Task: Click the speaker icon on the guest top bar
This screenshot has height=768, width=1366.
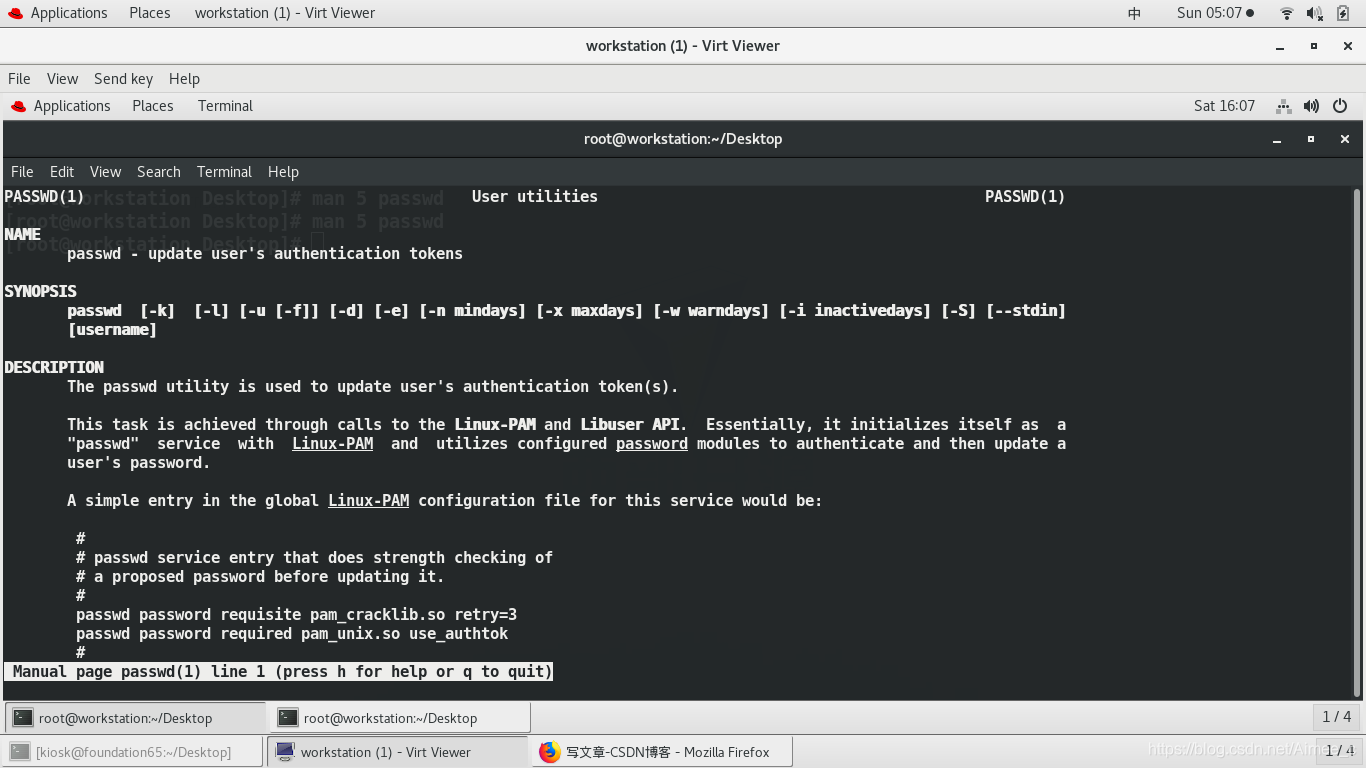Action: 1312,106
